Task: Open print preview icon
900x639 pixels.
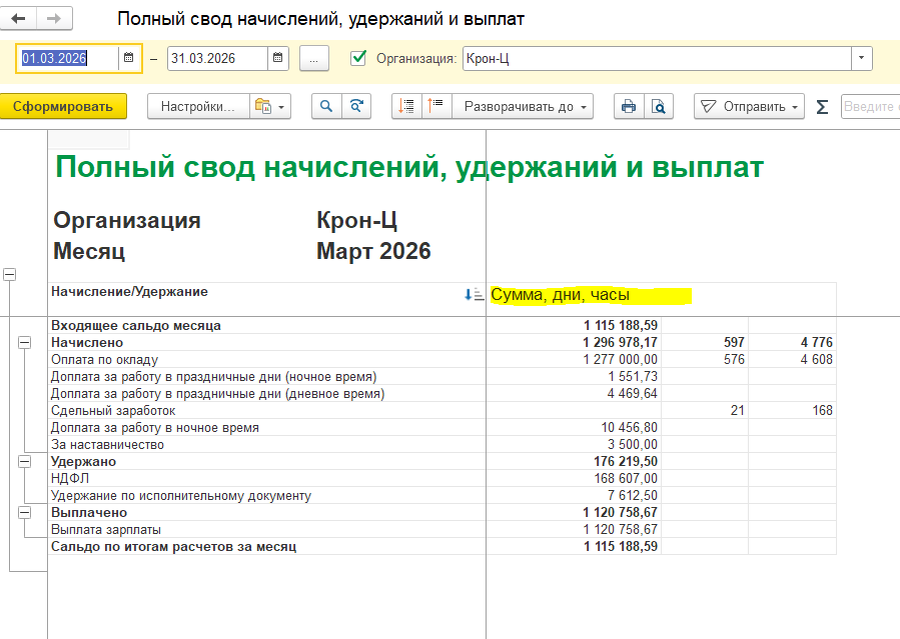Action: pos(658,107)
